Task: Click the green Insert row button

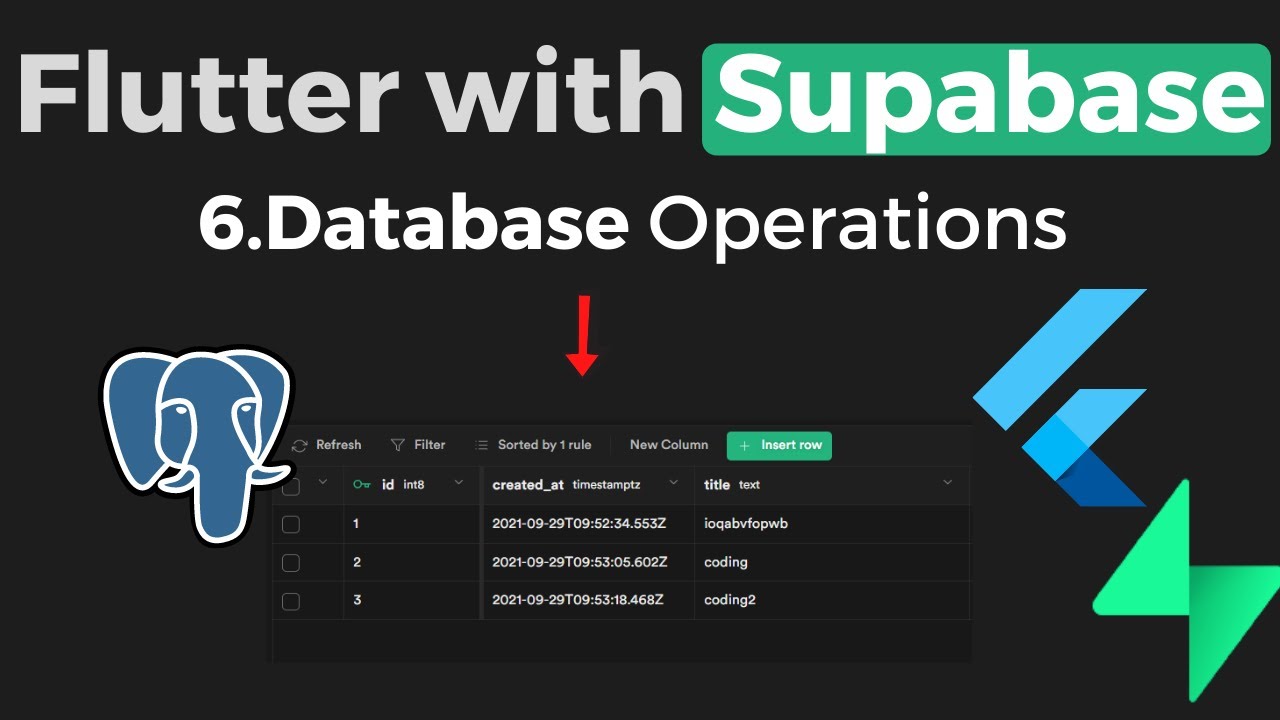Action: (779, 445)
